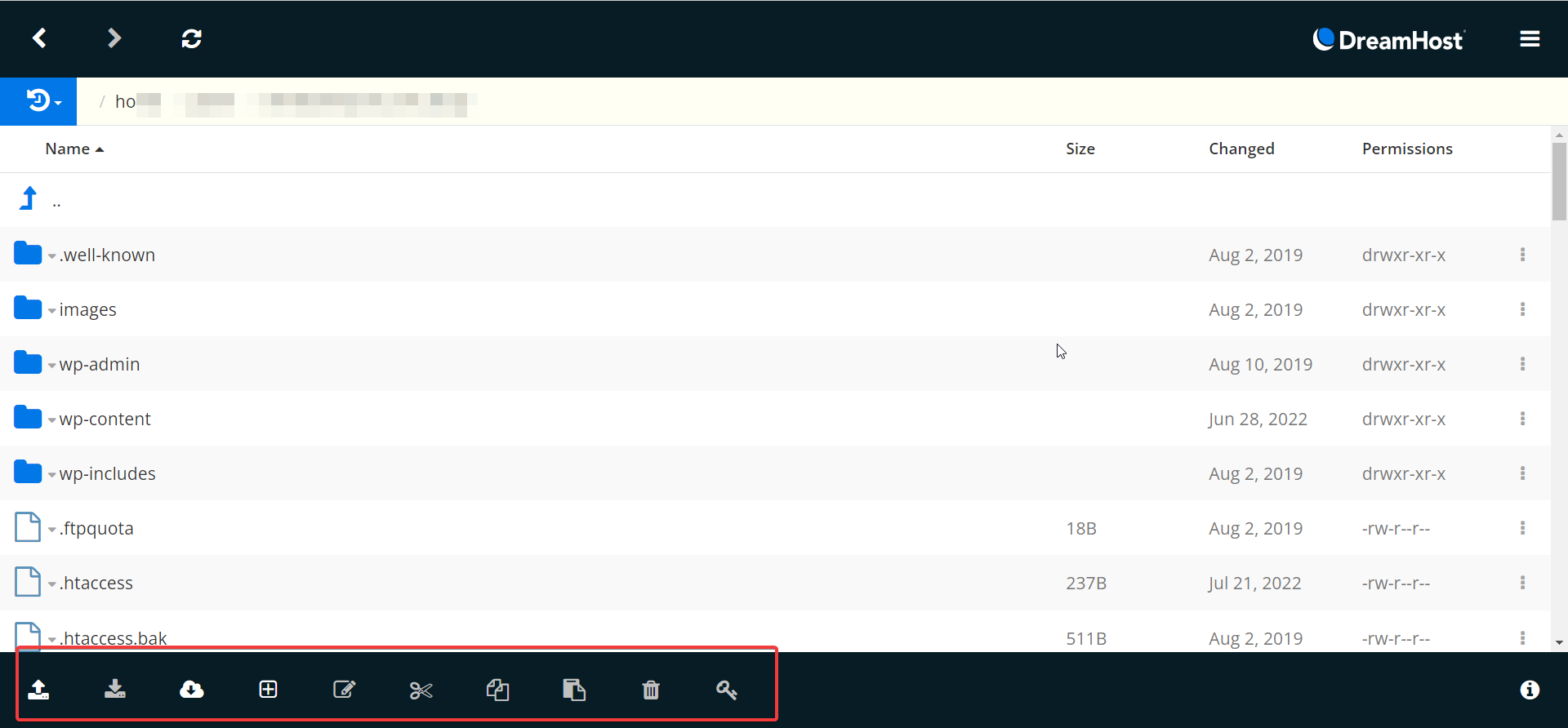Open more options for .htaccess.bak row
1568x728 pixels.
tap(1522, 638)
